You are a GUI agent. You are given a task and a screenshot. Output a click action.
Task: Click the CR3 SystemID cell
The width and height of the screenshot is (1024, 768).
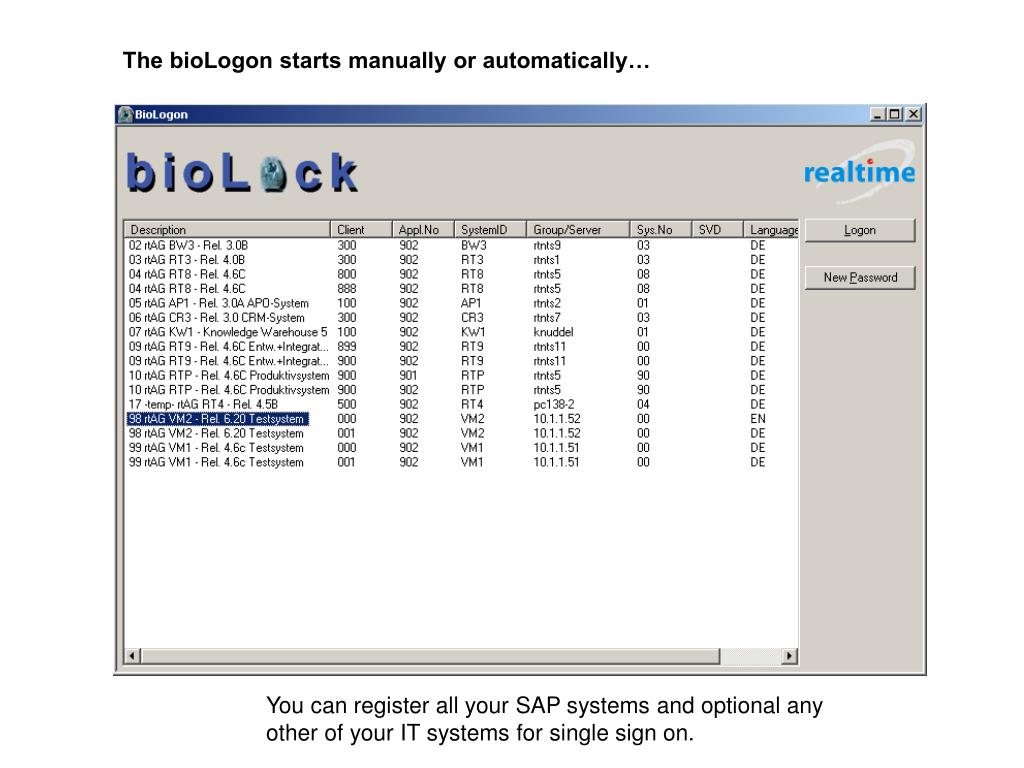pos(472,317)
